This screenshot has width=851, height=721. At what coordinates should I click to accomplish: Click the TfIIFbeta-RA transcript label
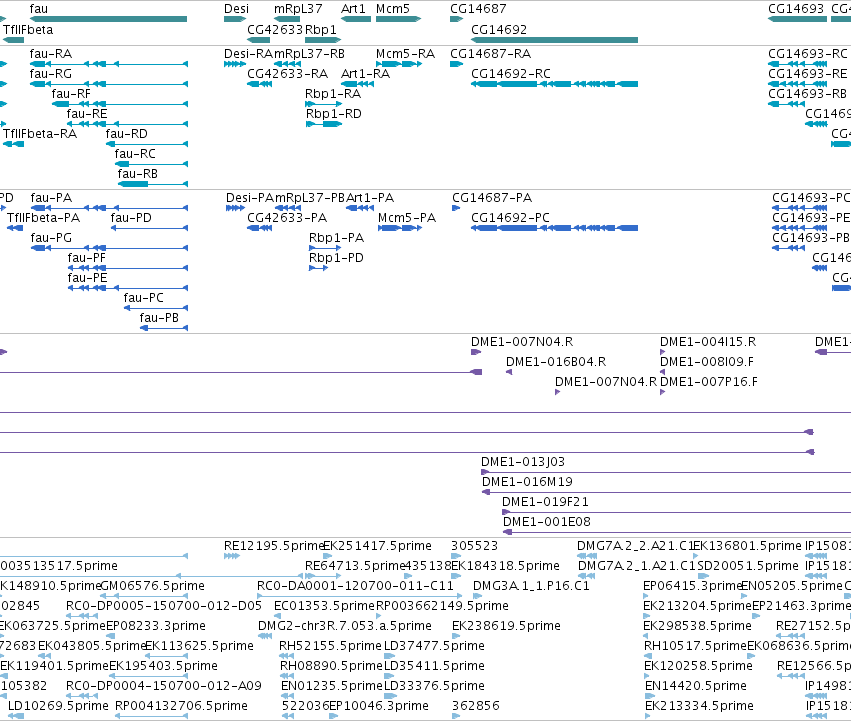[x=40, y=134]
